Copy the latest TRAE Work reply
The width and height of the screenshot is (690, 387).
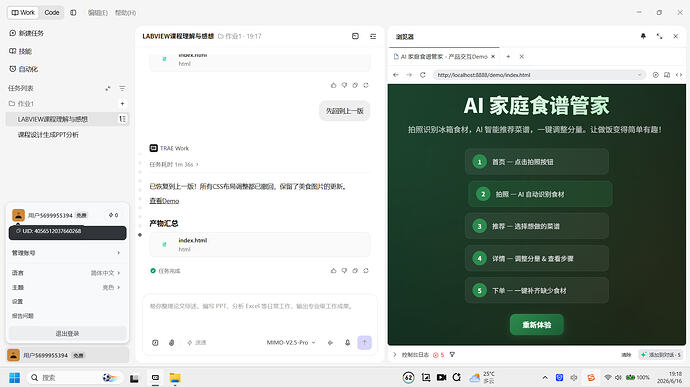click(x=355, y=271)
